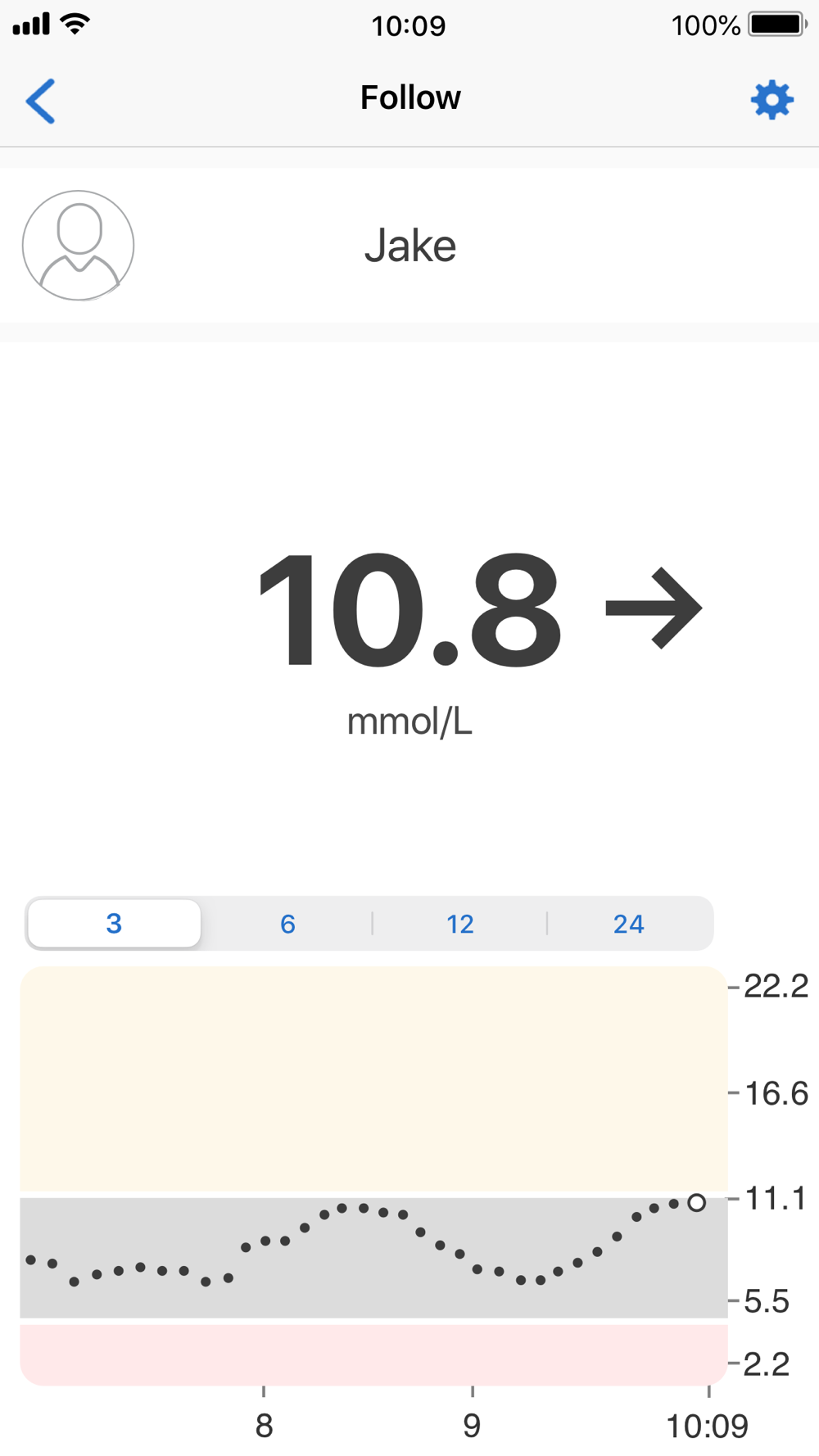Screen dimensions: 819x1456
Task: Tap the 8 o'clock time axis marker
Action: pos(264,1426)
